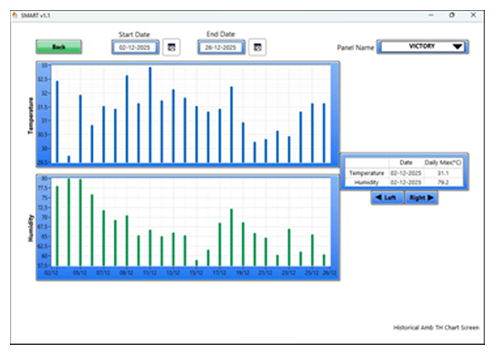500x364 pixels.
Task: Click the 02/12 x-axis label
Action: click(51, 273)
